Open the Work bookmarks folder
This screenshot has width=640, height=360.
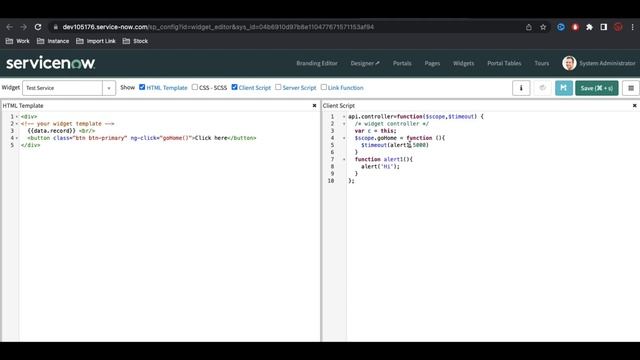tap(18, 41)
